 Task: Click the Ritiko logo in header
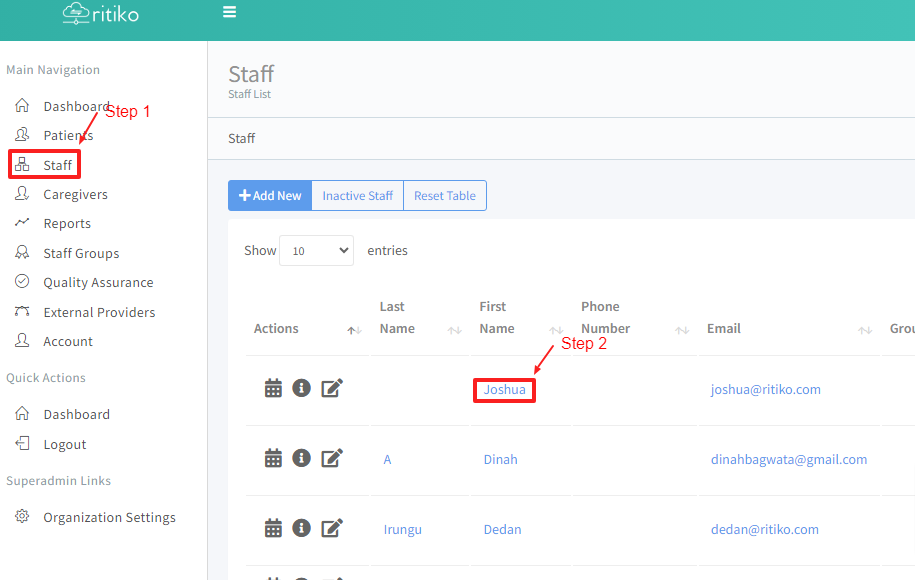100,14
